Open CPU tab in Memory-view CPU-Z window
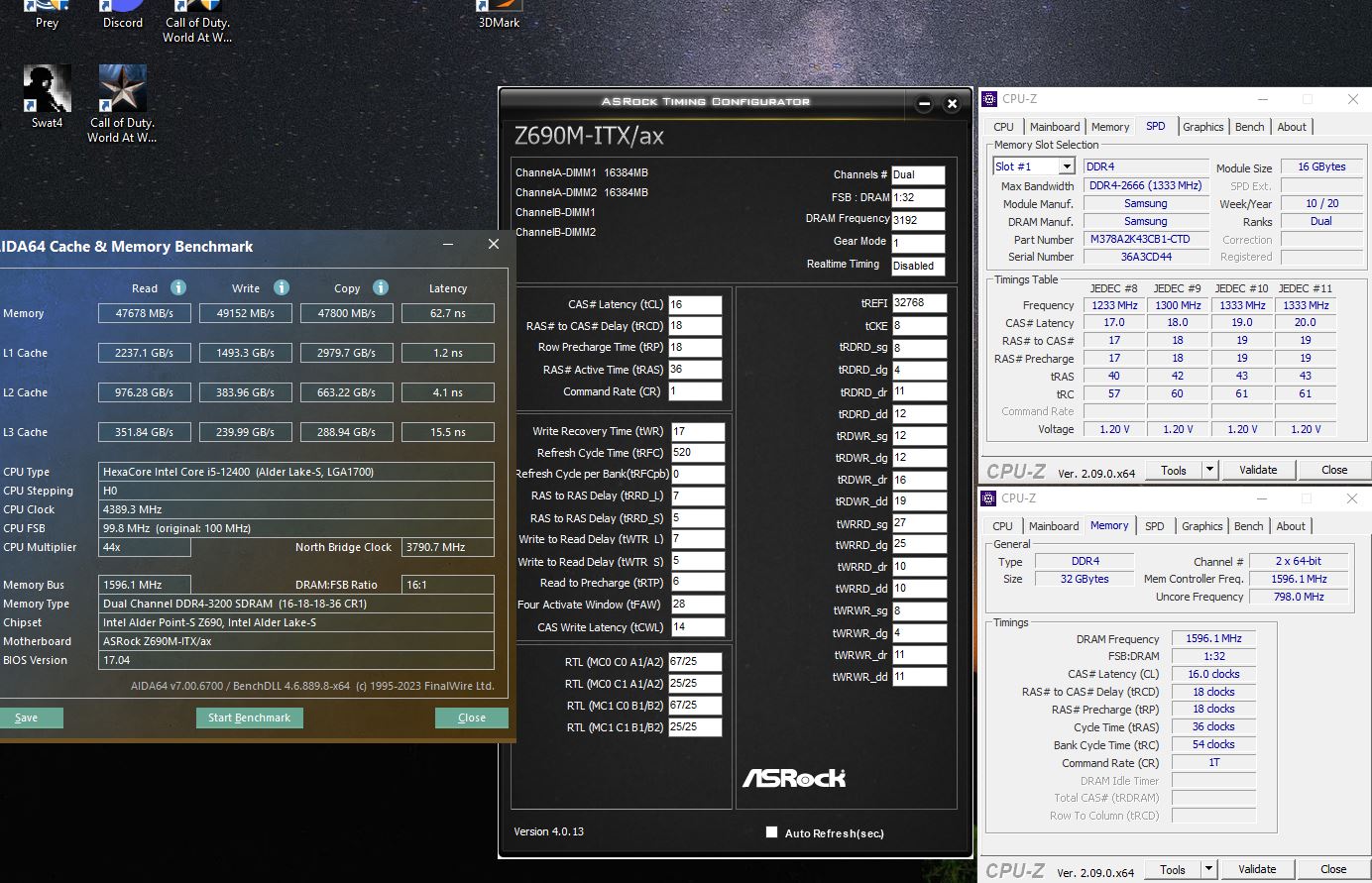1372x883 pixels. click(1003, 526)
